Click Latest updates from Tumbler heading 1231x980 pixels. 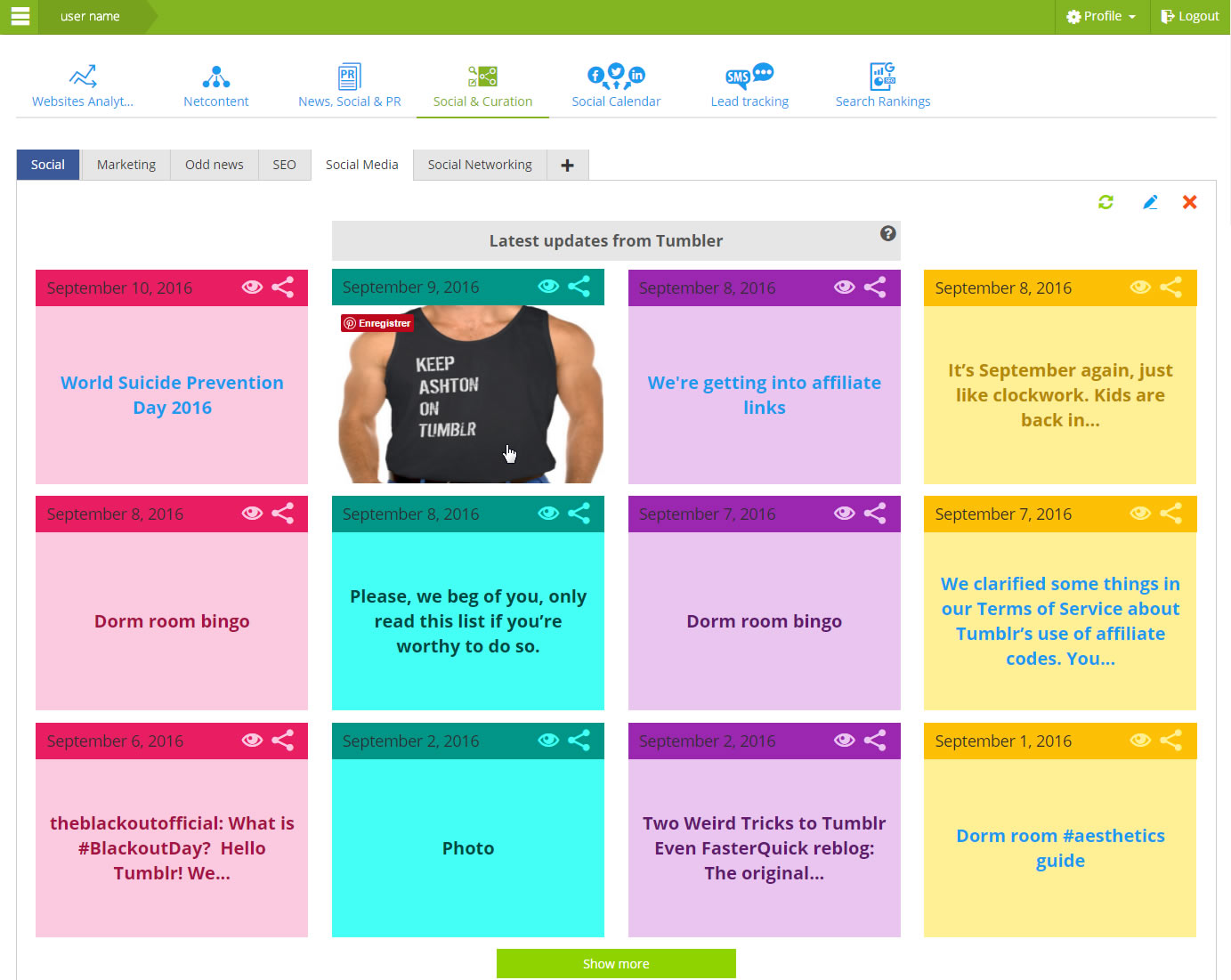(606, 241)
